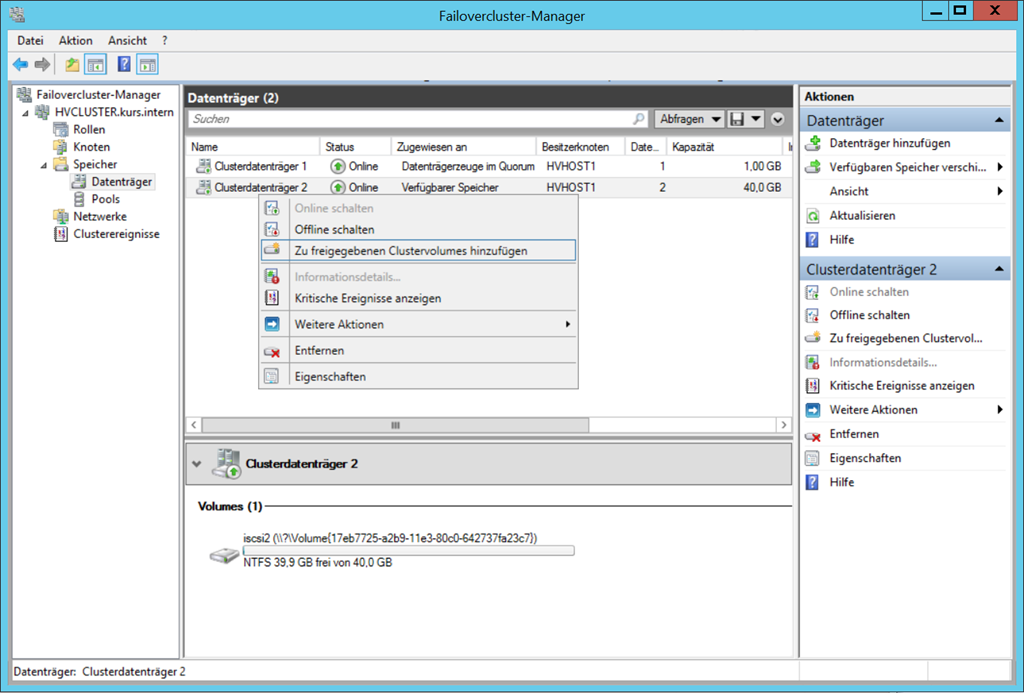Click Kritische Ereignisse anzeigen in actions pane
Viewport: 1024px width, 693px height.
click(902, 386)
